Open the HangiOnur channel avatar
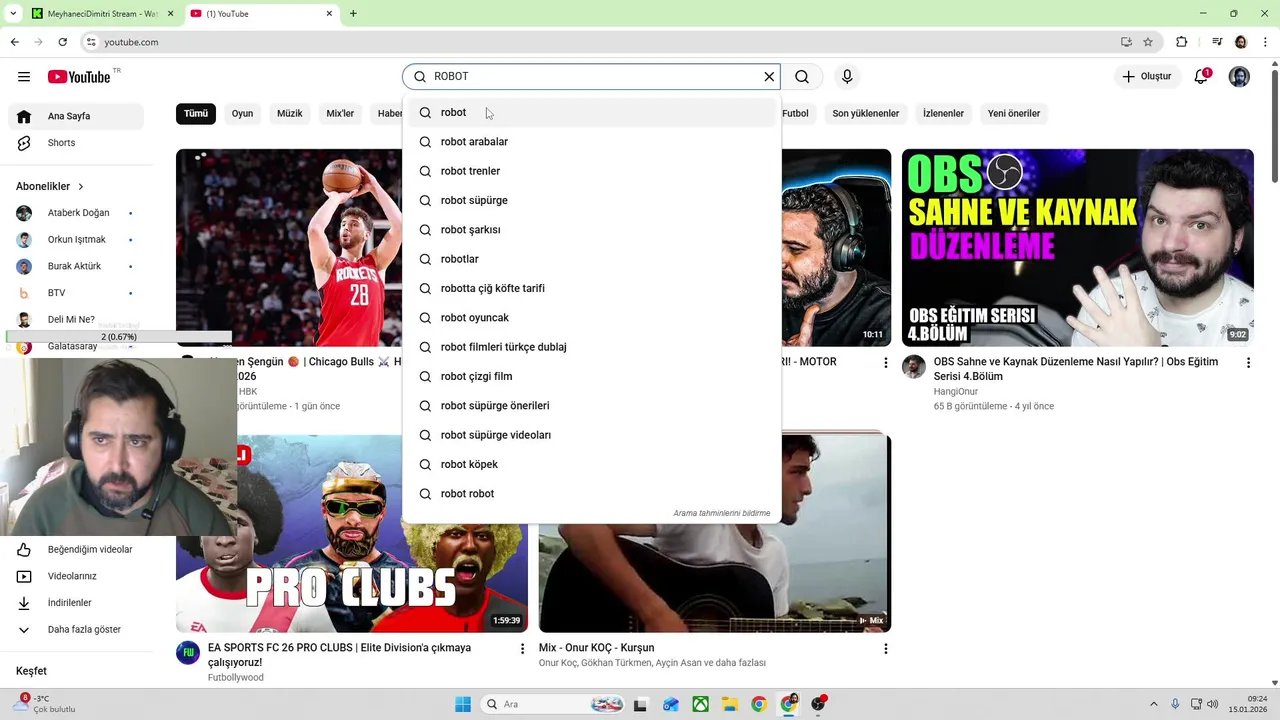 914,367
